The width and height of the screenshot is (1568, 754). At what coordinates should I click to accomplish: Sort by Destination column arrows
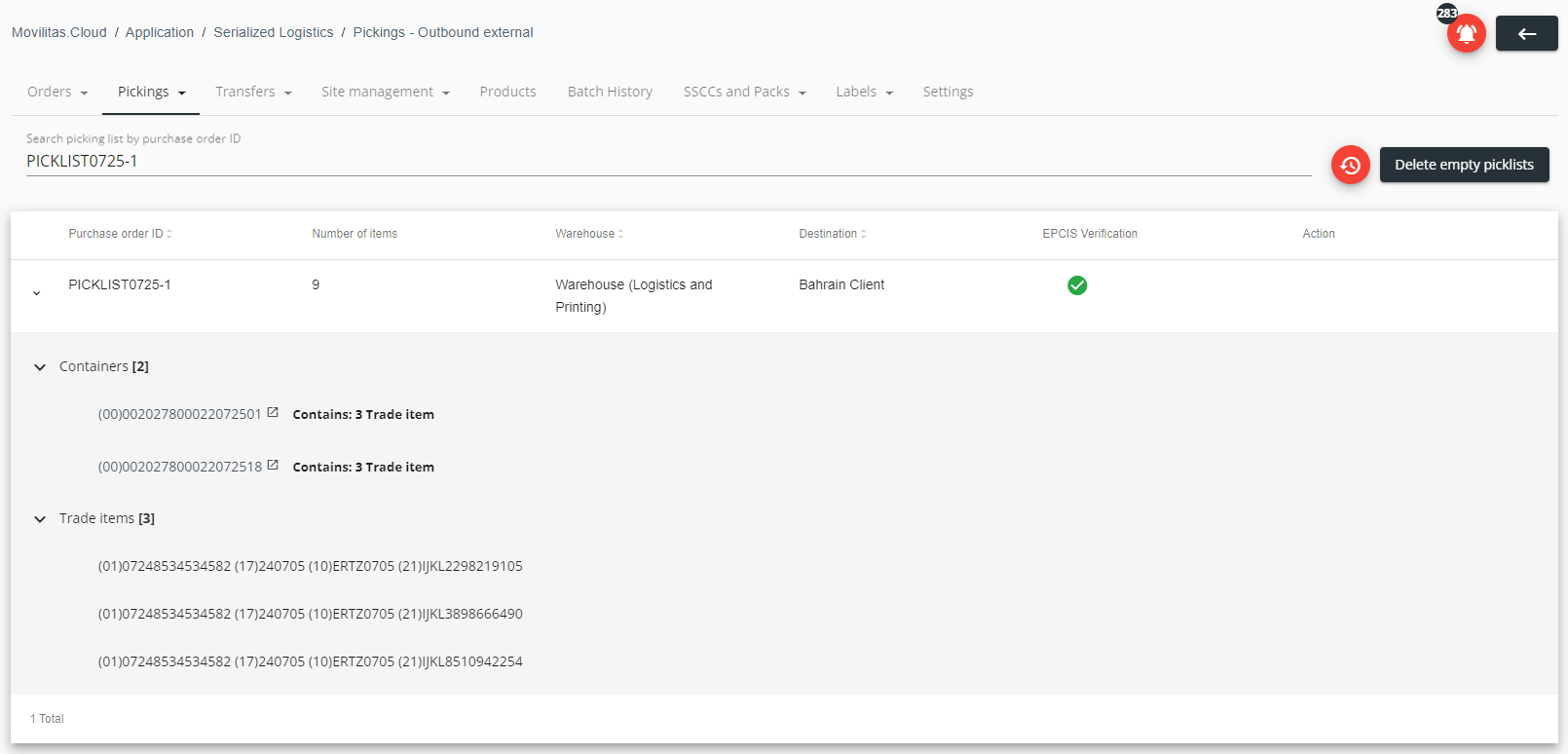coord(863,234)
